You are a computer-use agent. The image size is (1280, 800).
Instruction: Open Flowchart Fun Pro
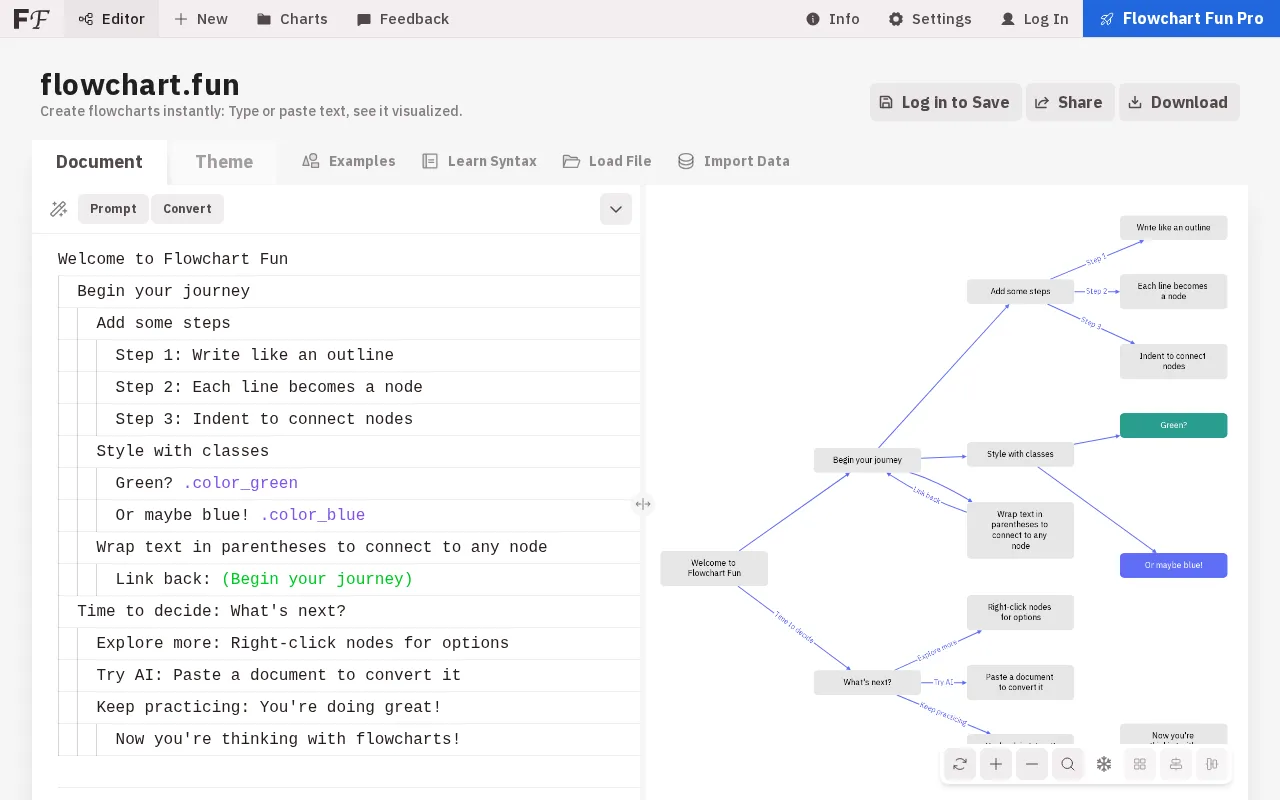tap(1181, 19)
